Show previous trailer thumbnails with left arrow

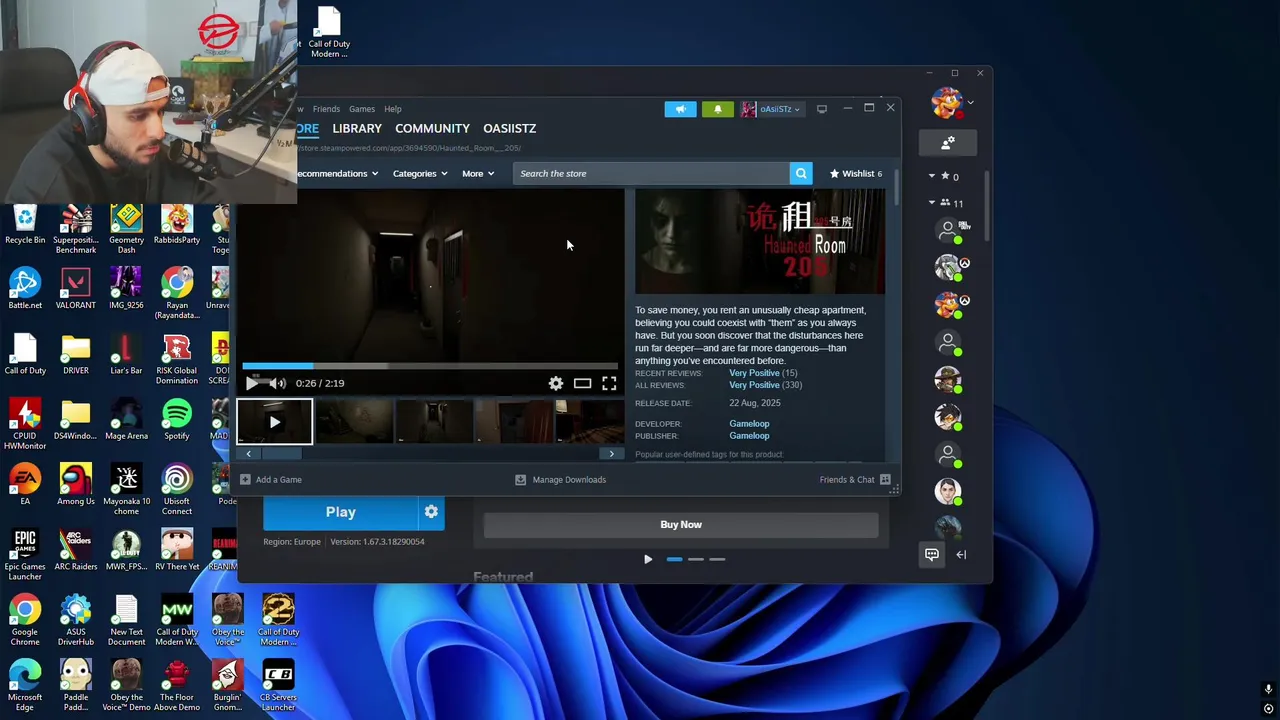coord(249,454)
